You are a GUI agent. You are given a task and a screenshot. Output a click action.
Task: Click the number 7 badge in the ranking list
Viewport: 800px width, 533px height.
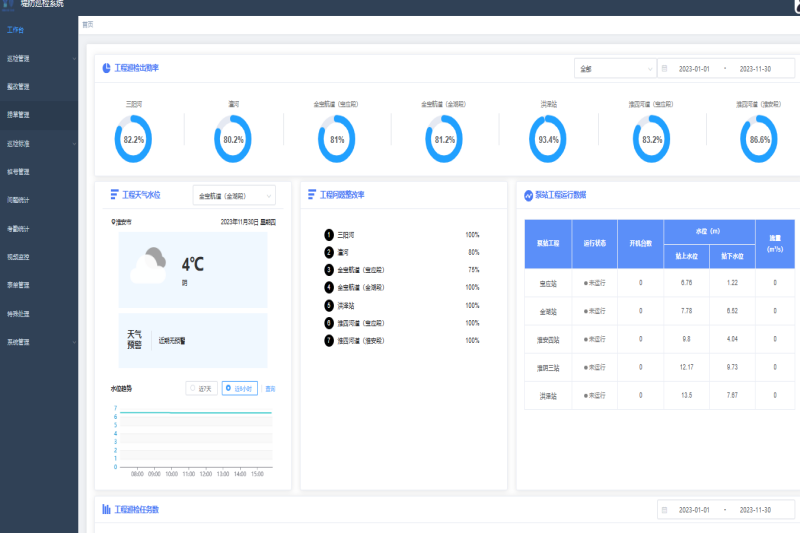(329, 340)
